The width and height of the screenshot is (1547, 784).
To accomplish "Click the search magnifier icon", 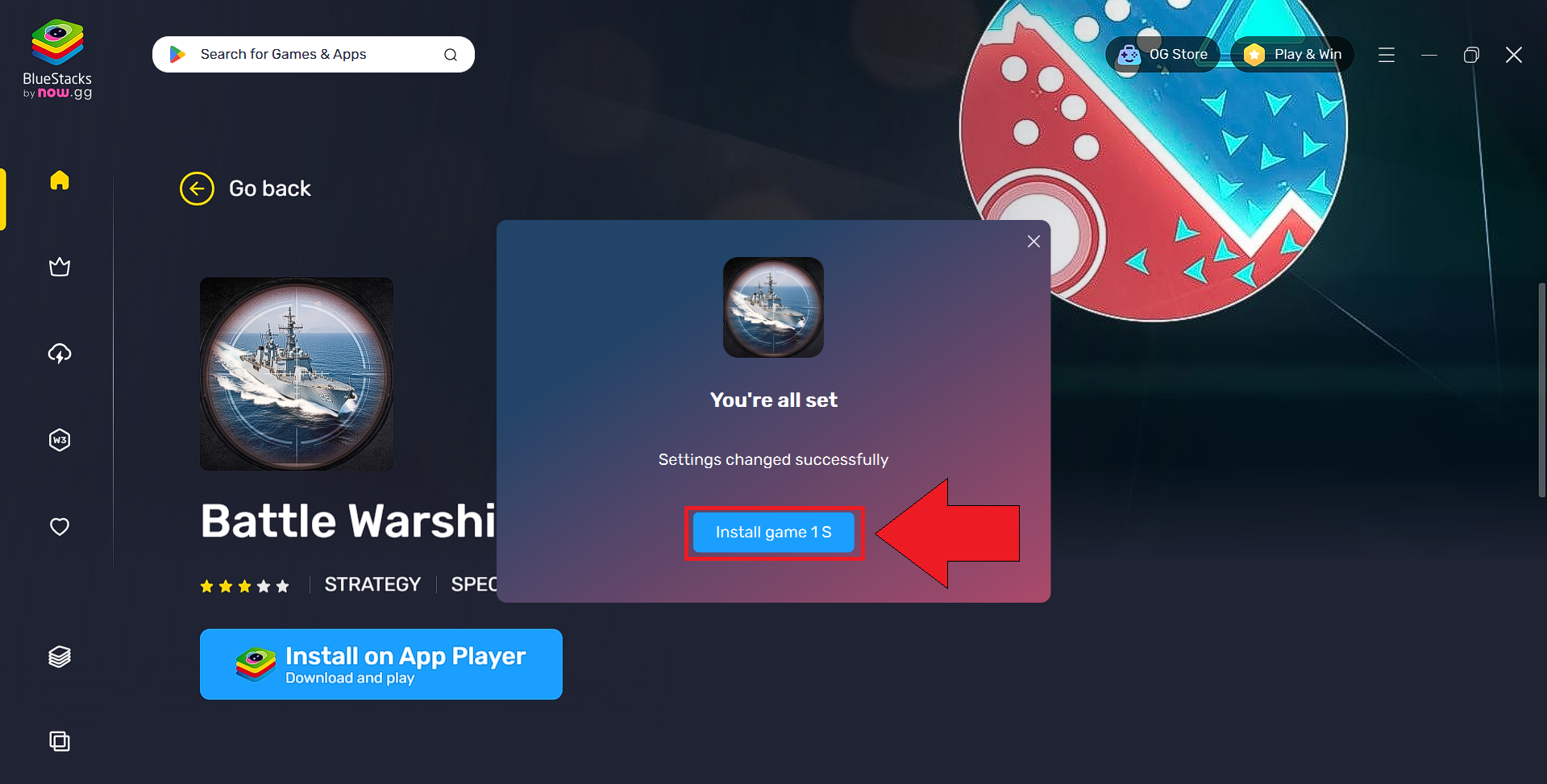I will tap(451, 55).
